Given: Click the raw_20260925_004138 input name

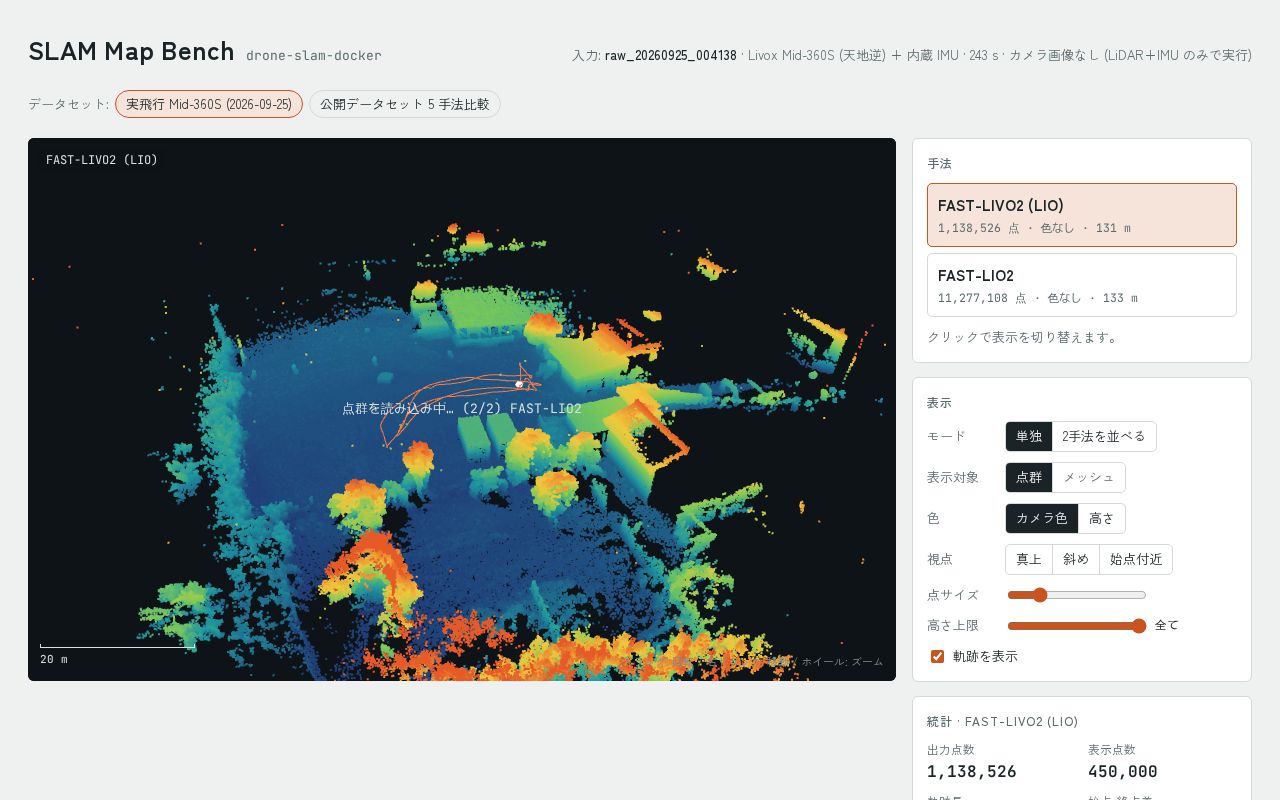Looking at the screenshot, I should pos(671,56).
